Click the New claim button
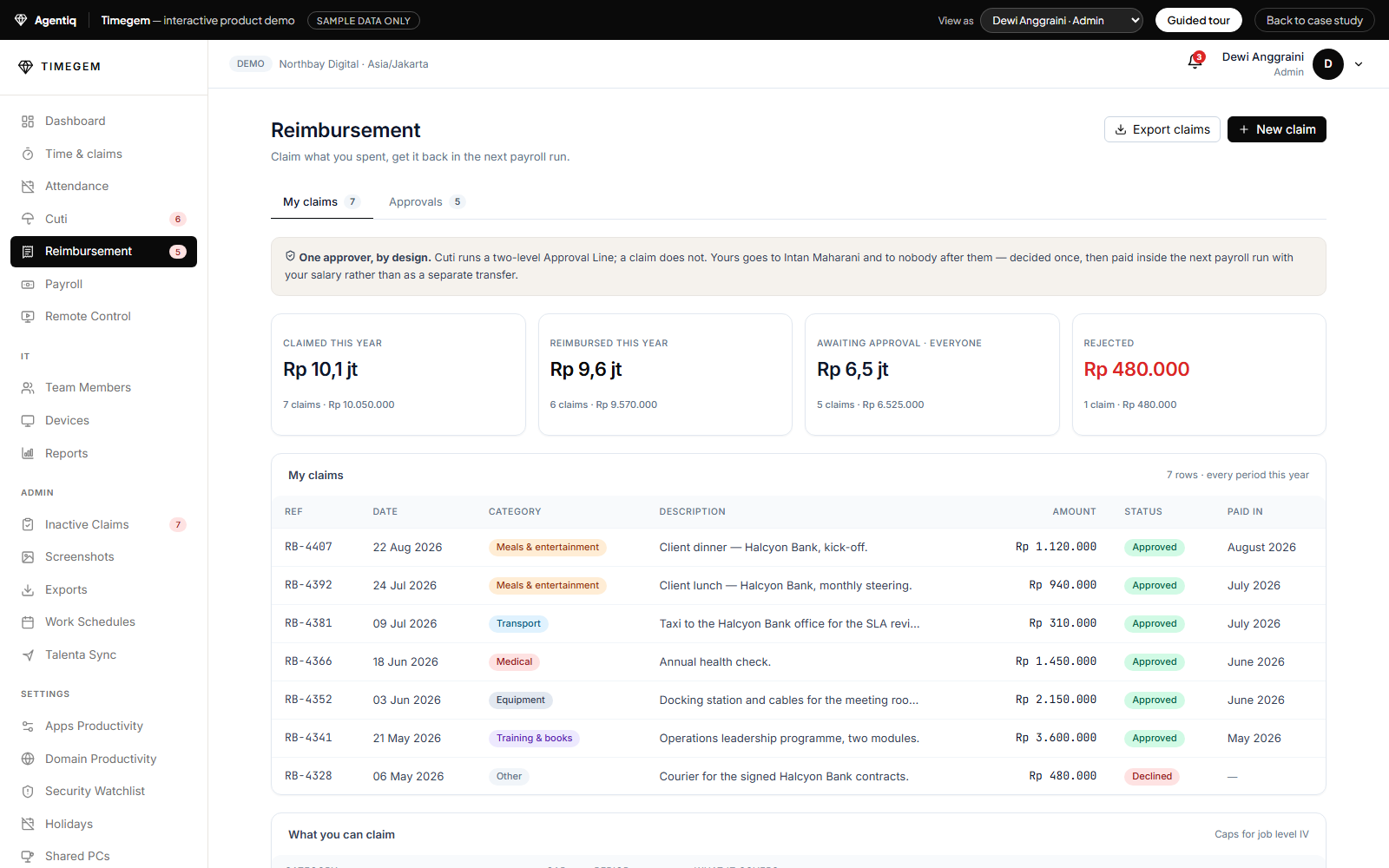This screenshot has height=868, width=1389. click(x=1277, y=129)
